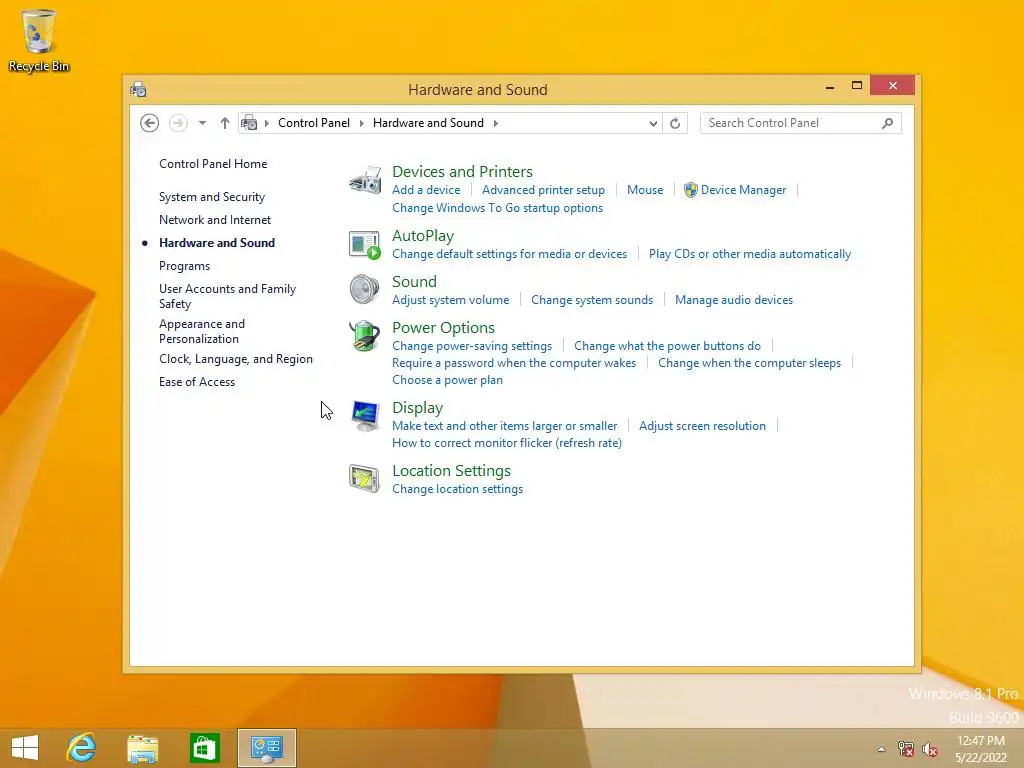Go to System and Security category
Image resolution: width=1024 pixels, height=768 pixels.
(212, 197)
